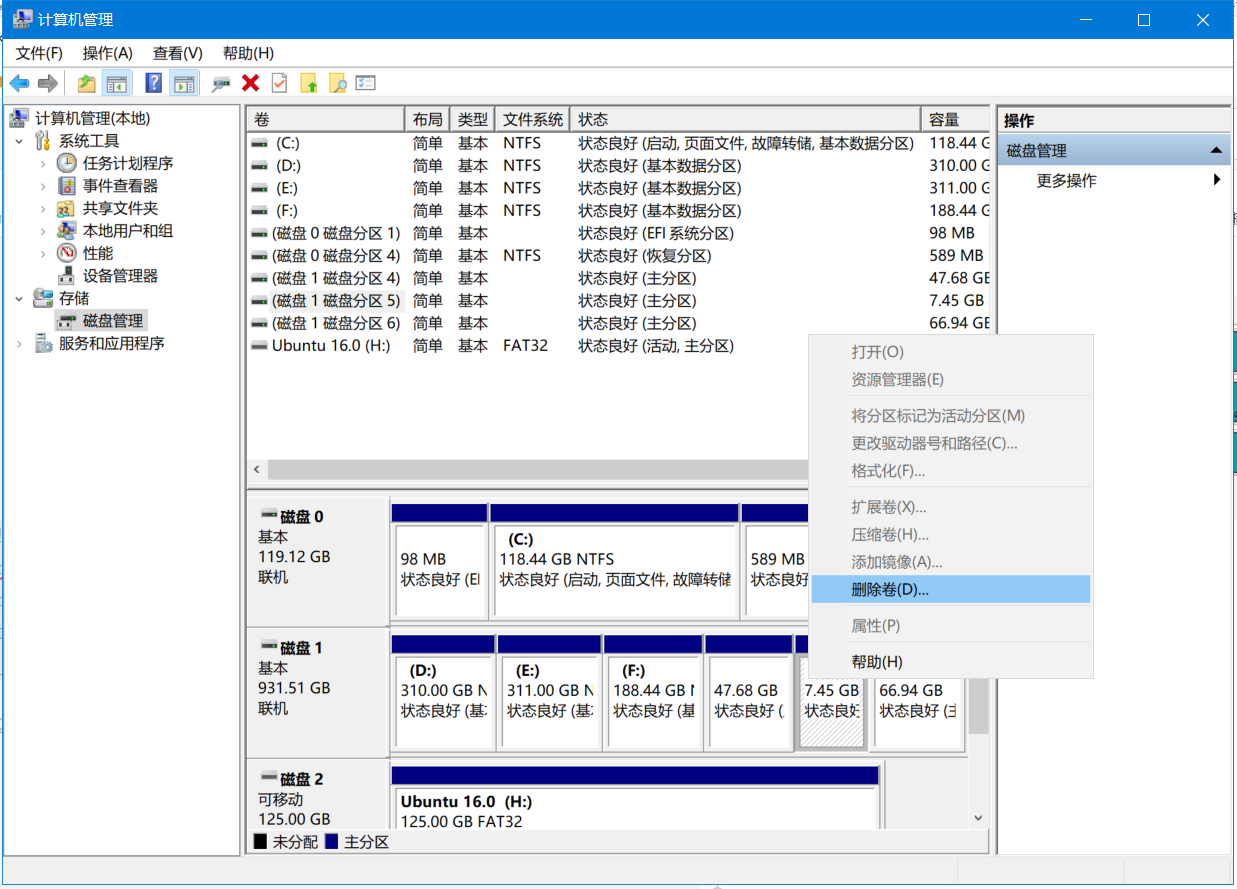1237x889 pixels.
Task: Open the 查看(V) menu
Action: click(177, 53)
